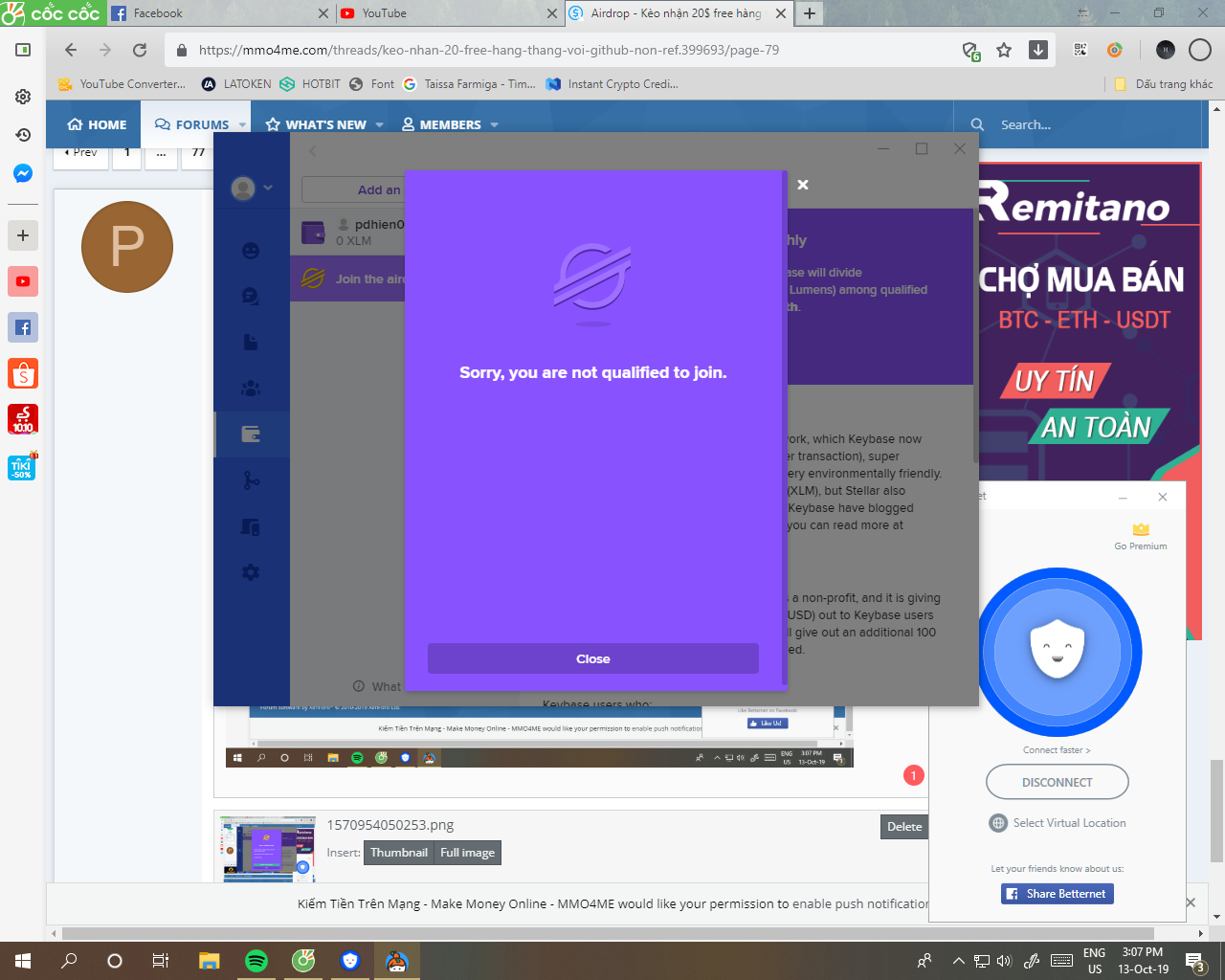Open WHAT'S NEW menu item
1225x980 pixels.
316,125
